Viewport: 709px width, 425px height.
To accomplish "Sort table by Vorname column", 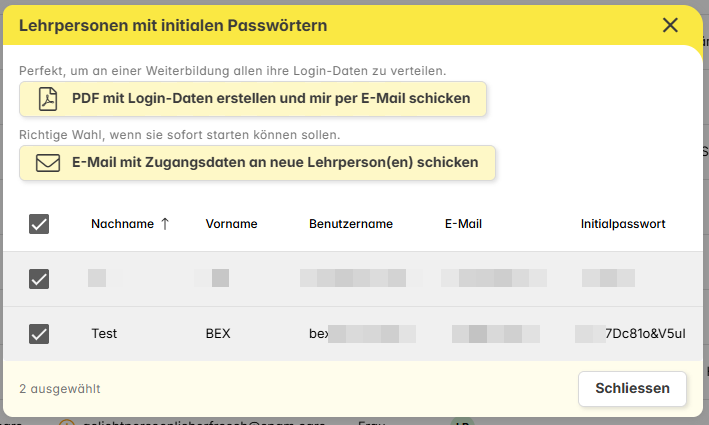I will click(231, 224).
